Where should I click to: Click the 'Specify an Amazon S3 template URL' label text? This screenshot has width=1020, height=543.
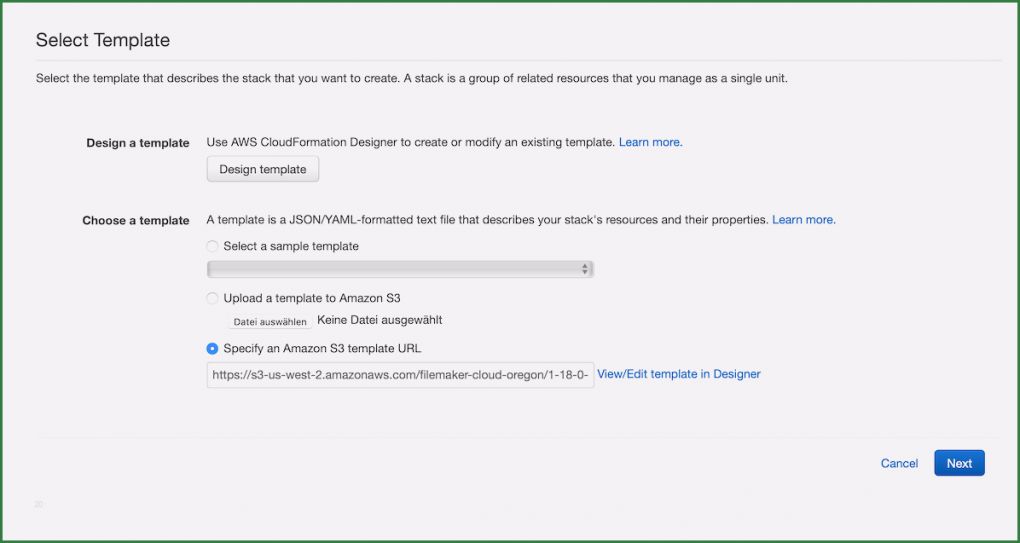pos(322,349)
